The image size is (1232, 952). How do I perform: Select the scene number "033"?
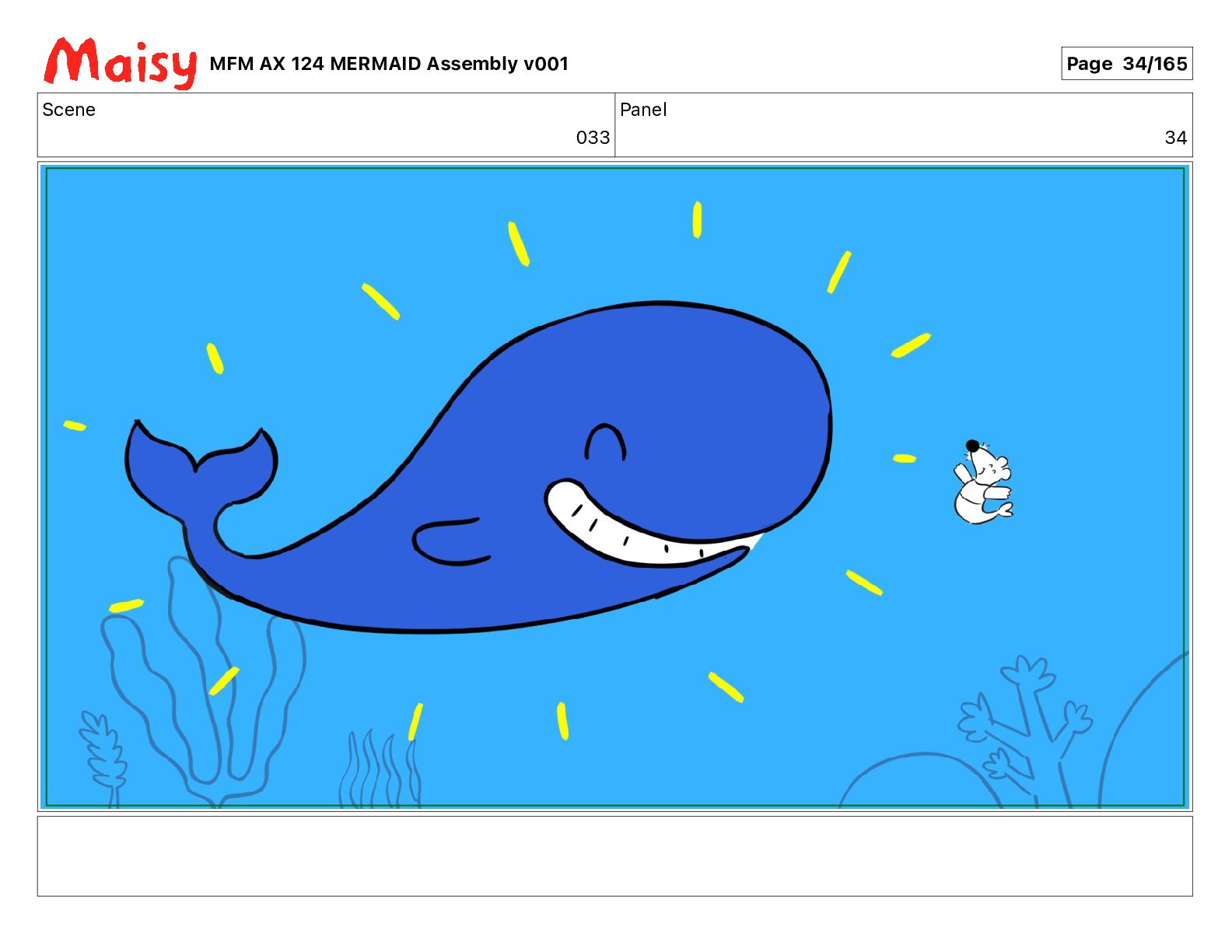(593, 138)
